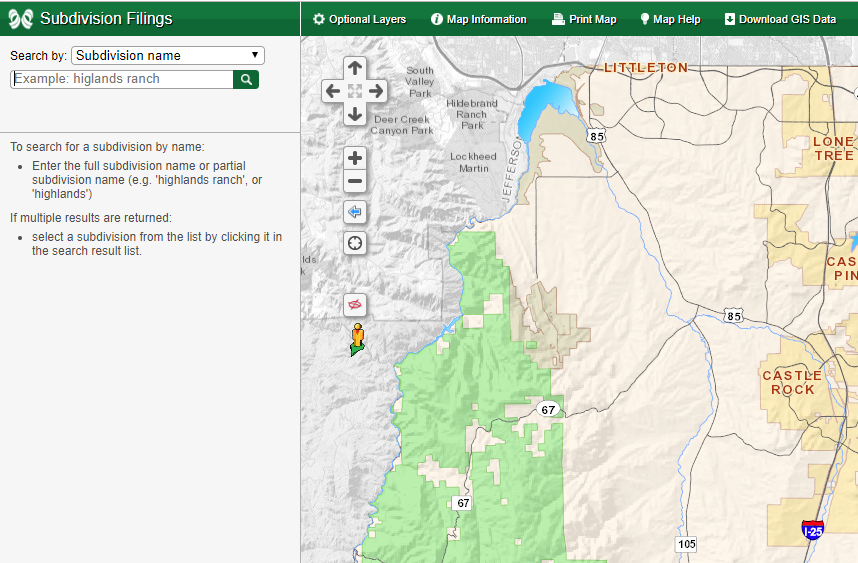This screenshot has height=563, width=858.
Task: Open the 'Search by' dropdown
Action: (x=167, y=56)
